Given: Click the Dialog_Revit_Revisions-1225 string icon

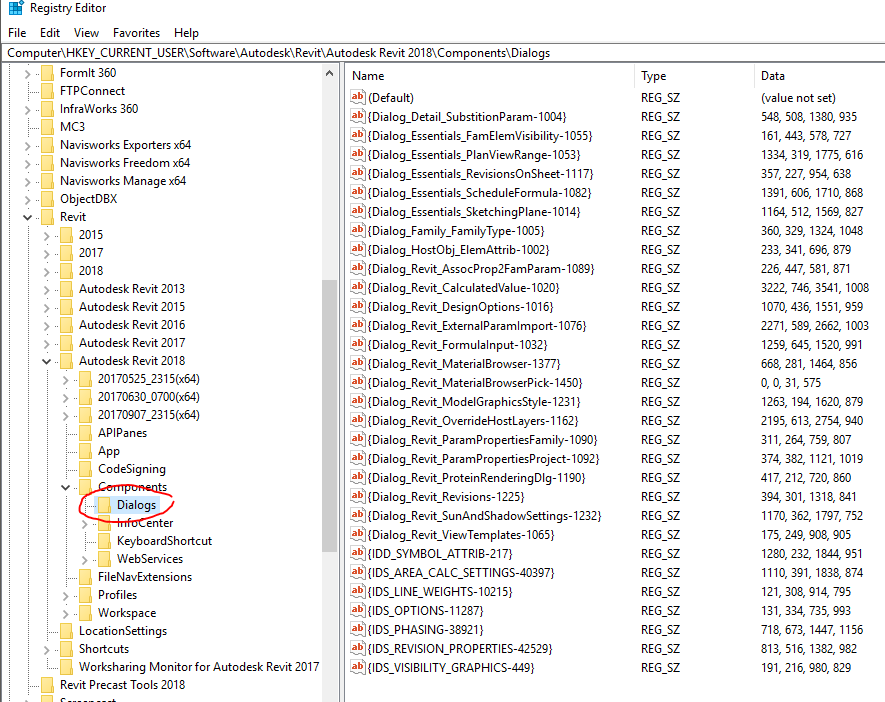Looking at the screenshot, I should tap(357, 497).
